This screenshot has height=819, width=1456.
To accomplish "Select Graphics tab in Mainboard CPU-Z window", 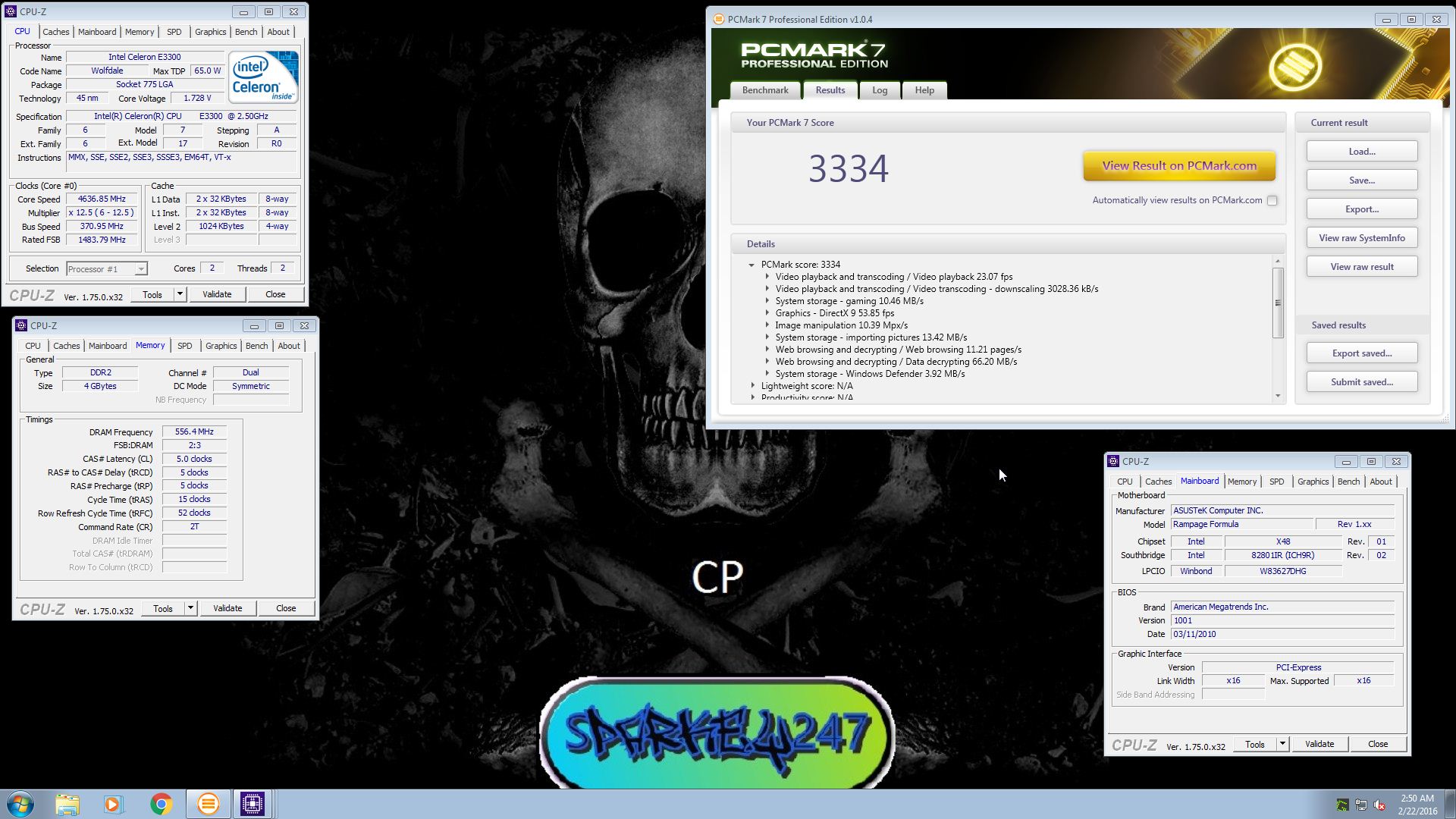I will (x=1313, y=482).
